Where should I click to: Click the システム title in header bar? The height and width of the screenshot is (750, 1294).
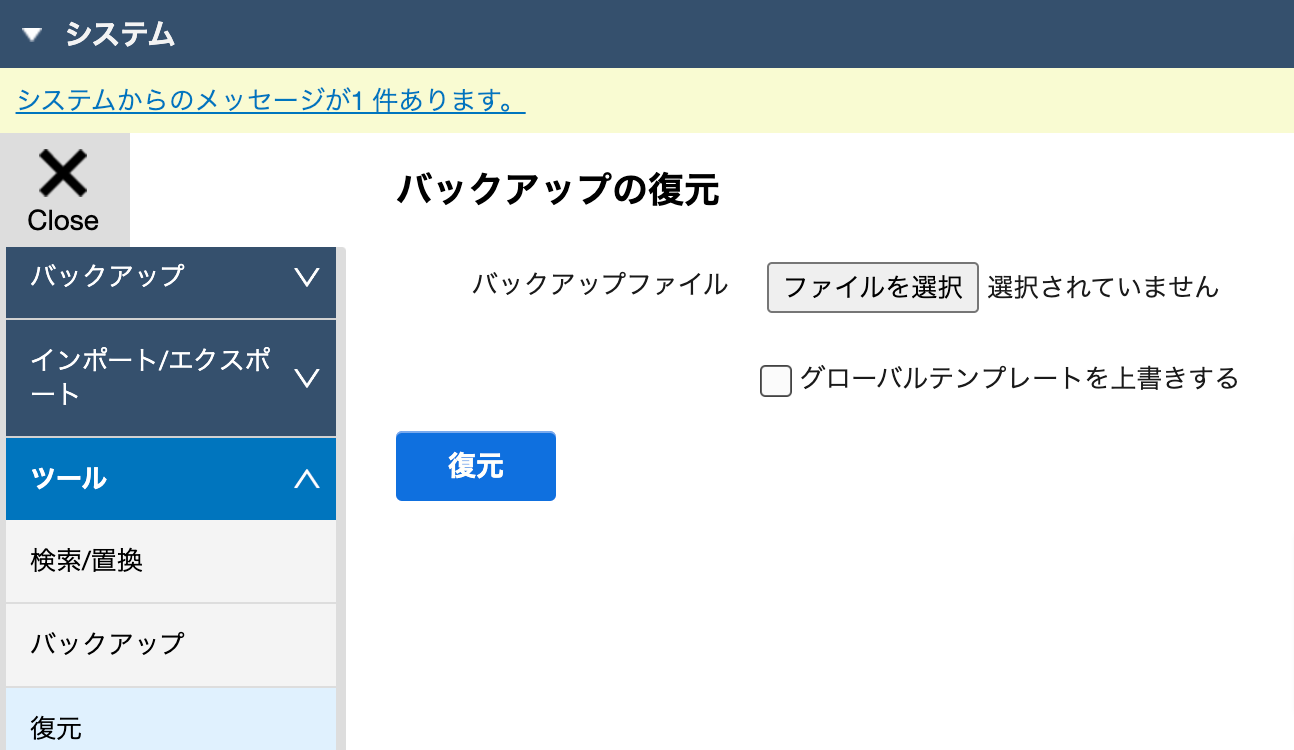pos(120,35)
